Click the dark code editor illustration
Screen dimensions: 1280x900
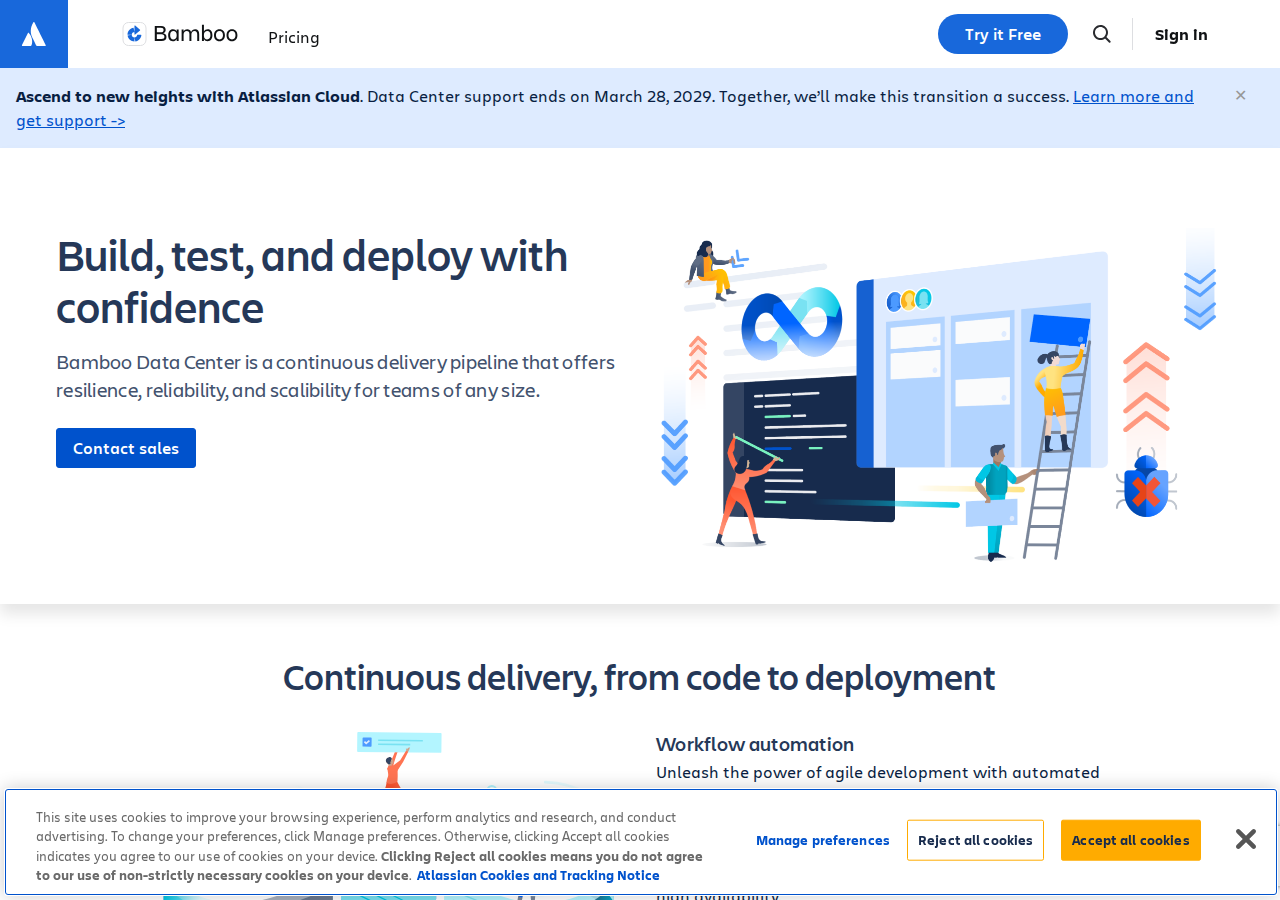pyautogui.click(x=808, y=448)
